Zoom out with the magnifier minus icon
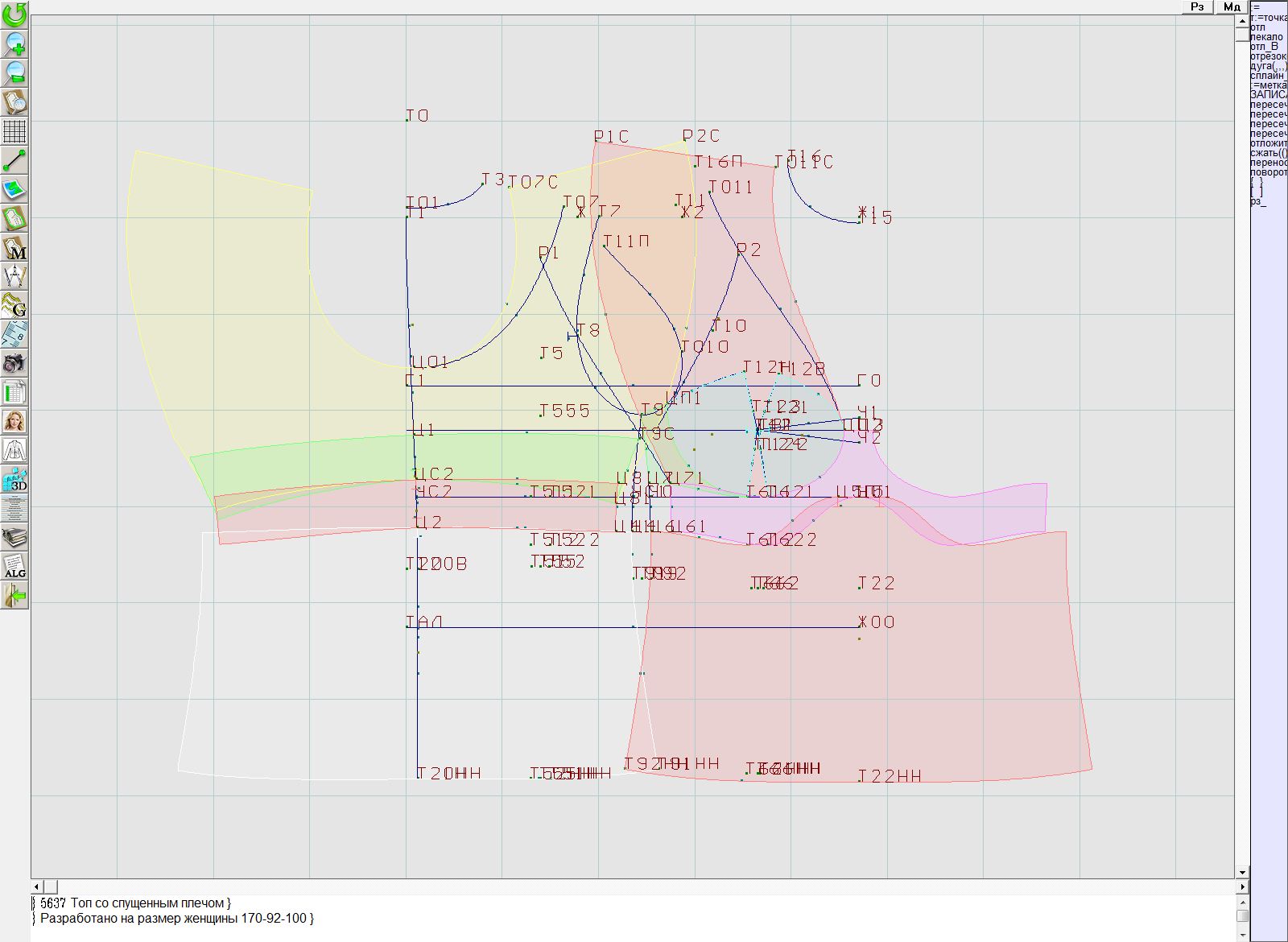 tap(14, 72)
